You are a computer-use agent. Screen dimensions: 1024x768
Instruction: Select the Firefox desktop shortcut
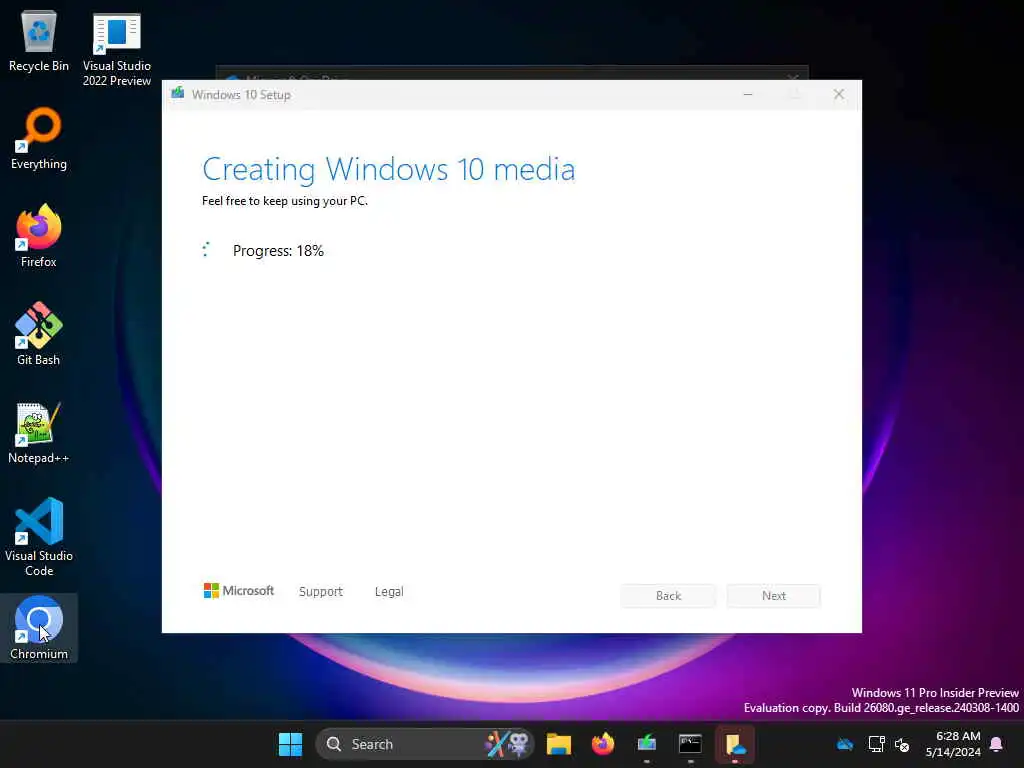click(39, 236)
